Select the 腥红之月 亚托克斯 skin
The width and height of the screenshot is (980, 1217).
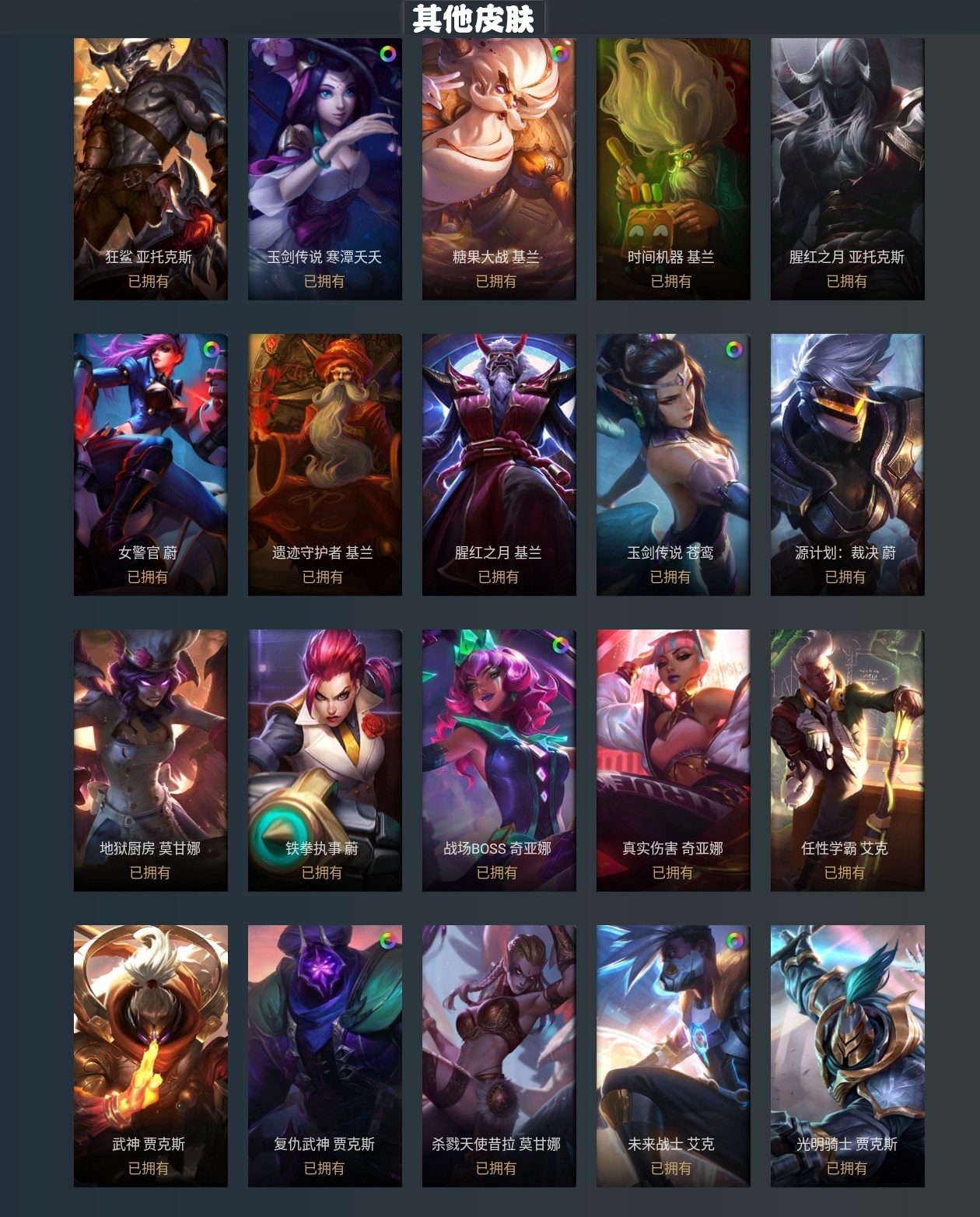848,169
